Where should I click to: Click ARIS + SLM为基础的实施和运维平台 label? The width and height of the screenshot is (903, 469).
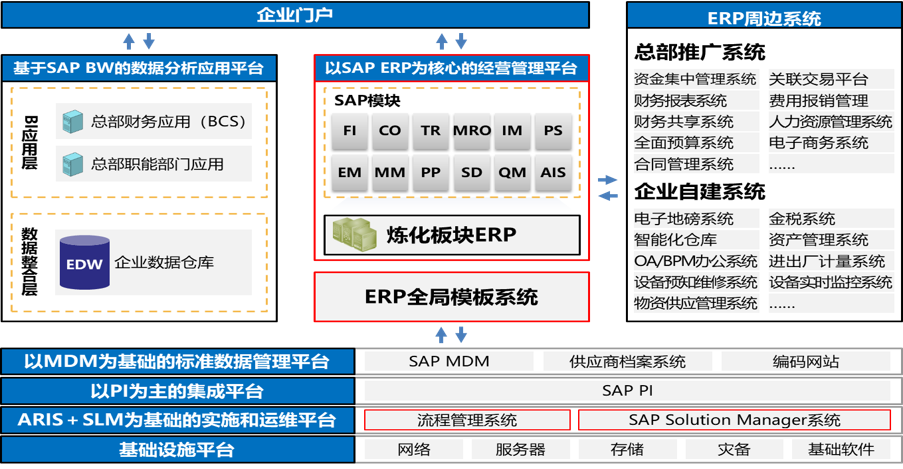pos(177,420)
